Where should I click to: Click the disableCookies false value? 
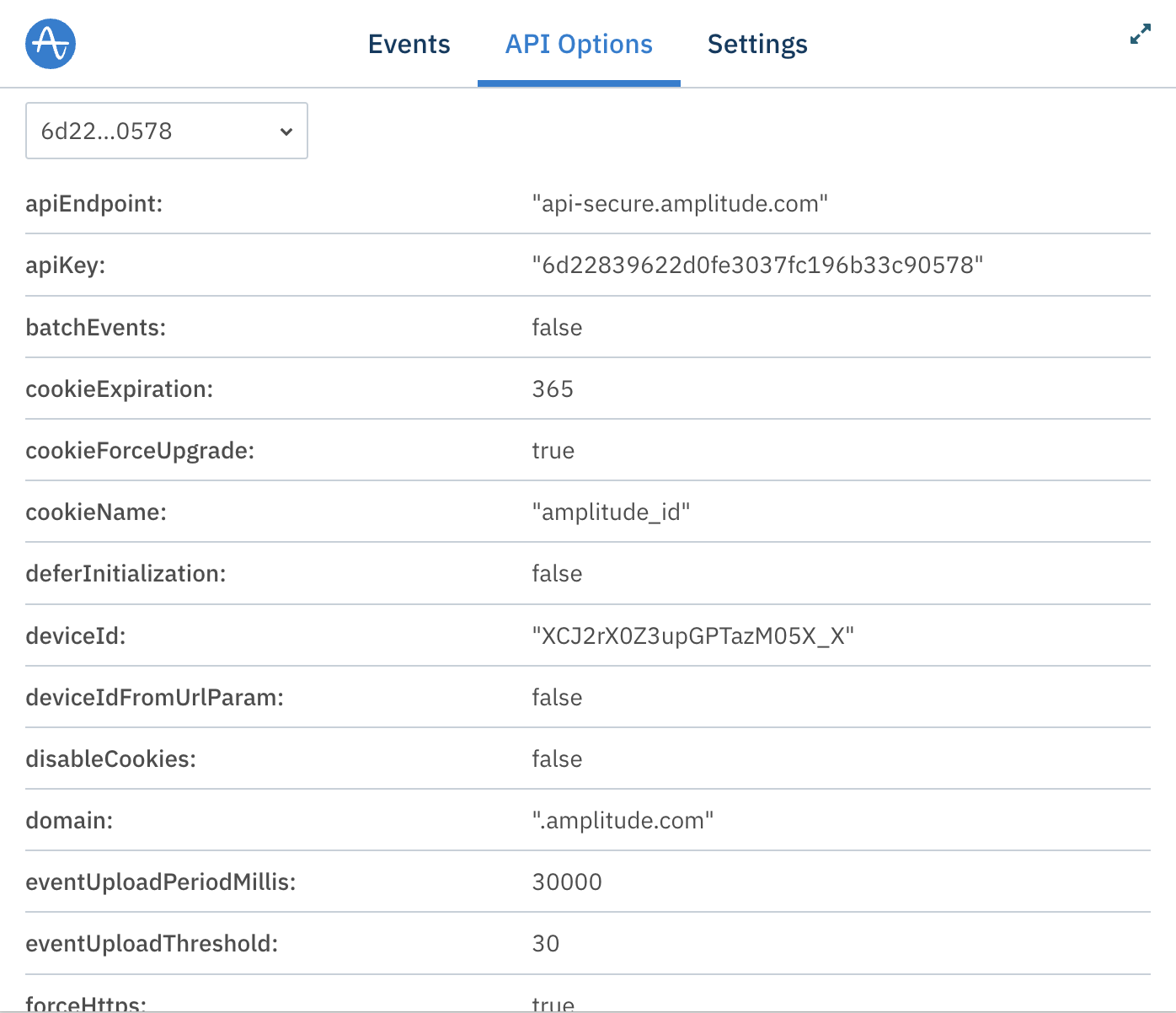(x=557, y=758)
